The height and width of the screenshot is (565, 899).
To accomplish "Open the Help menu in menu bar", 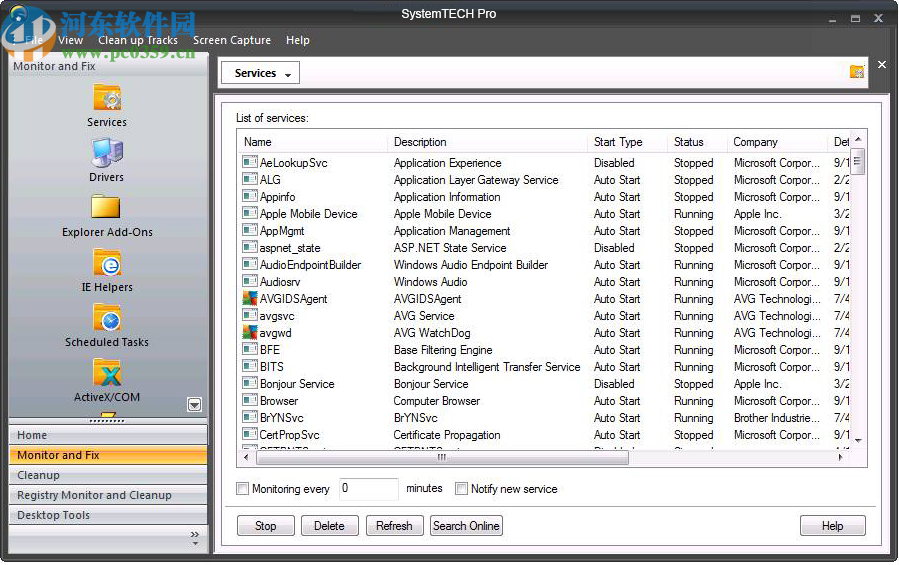I will pyautogui.click(x=298, y=40).
